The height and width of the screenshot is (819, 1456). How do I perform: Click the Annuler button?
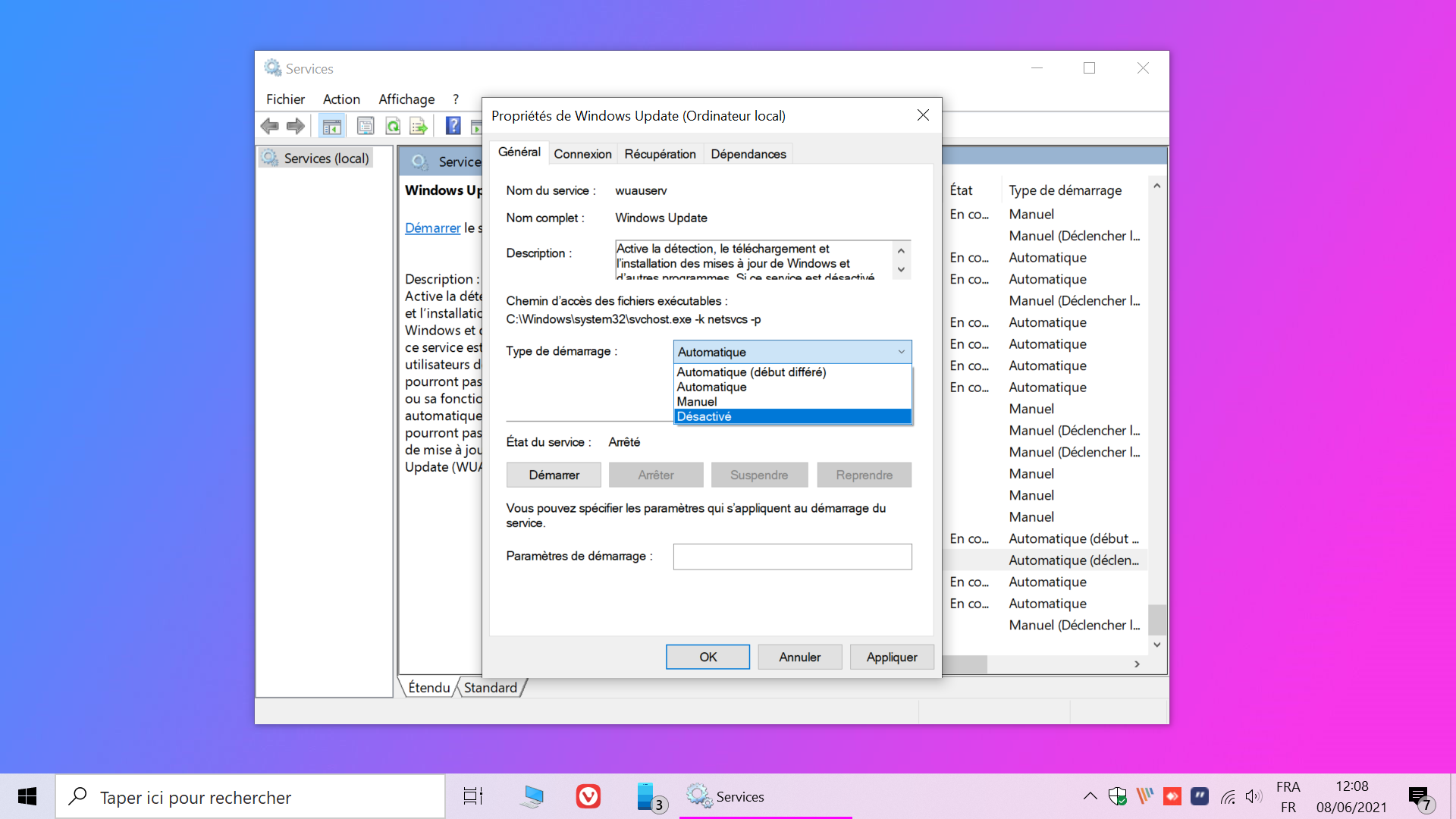(799, 657)
